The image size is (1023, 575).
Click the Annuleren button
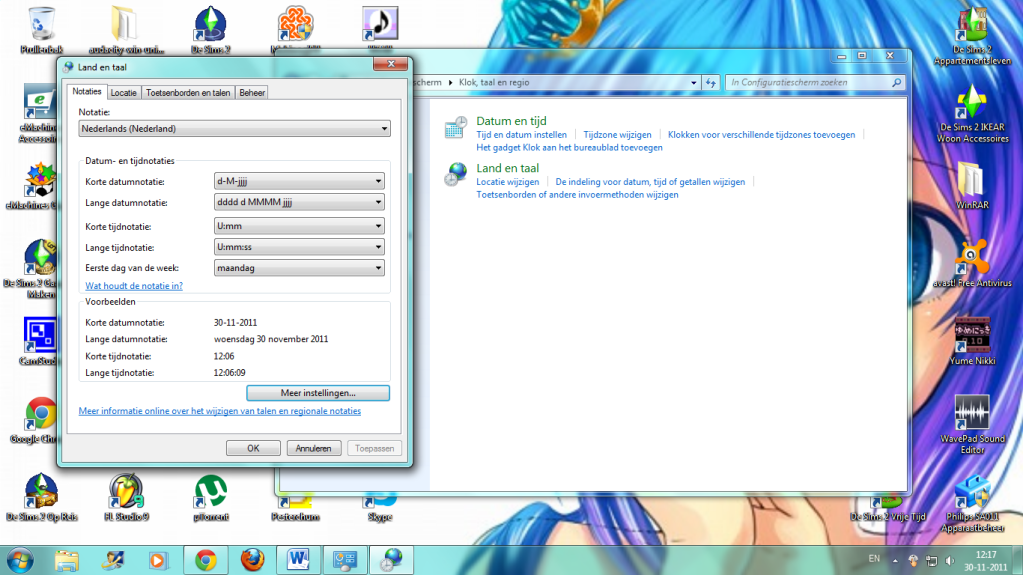point(314,448)
